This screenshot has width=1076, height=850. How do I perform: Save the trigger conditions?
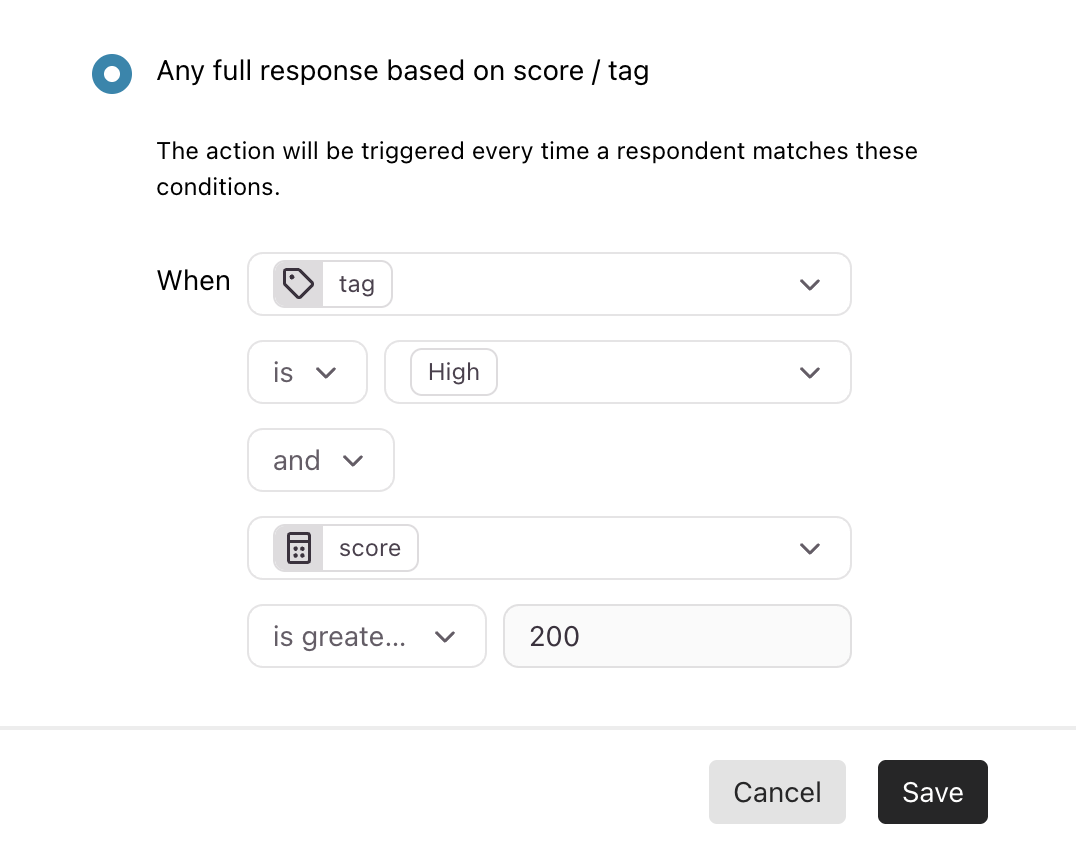point(933,792)
